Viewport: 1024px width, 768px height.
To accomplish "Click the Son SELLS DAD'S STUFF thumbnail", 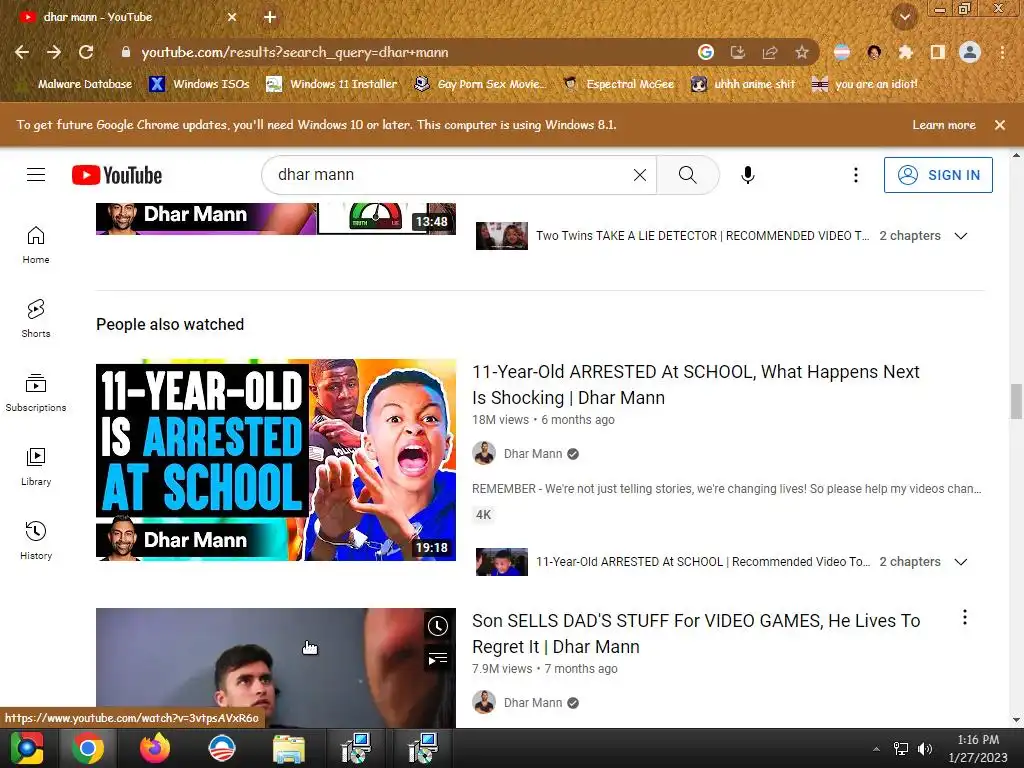I will point(276,668).
